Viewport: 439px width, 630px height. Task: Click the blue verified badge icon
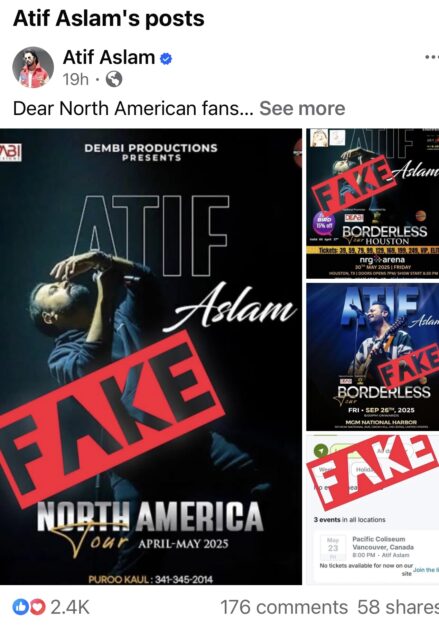(x=166, y=59)
